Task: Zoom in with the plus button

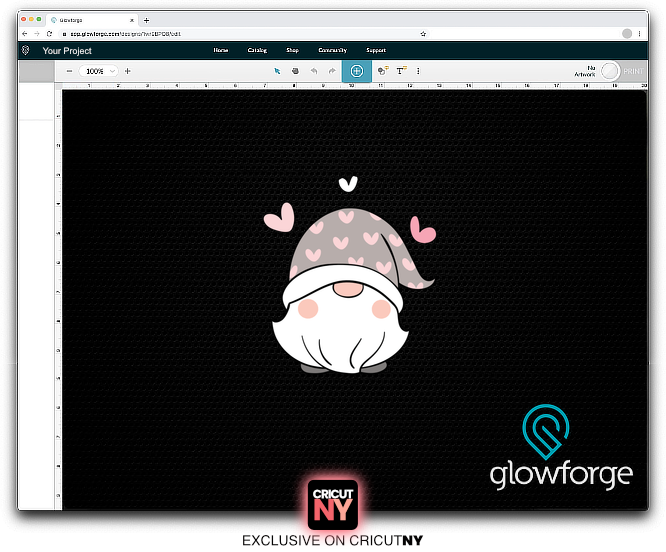Action: (x=127, y=71)
